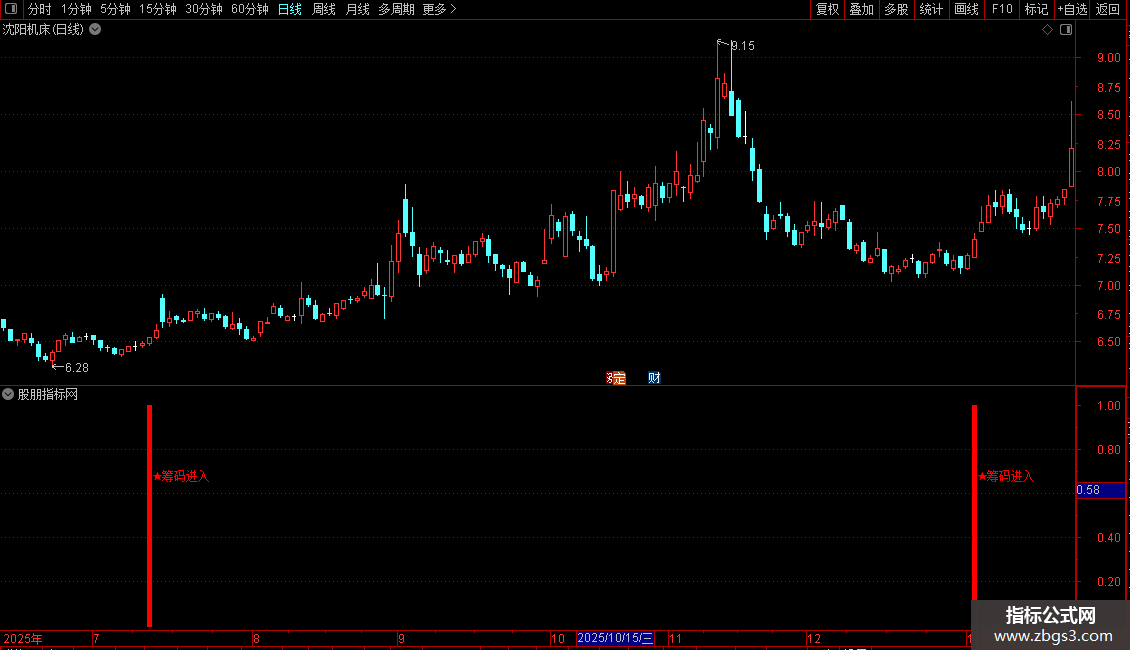Select the 周线 weekly period tab
The width and height of the screenshot is (1130, 650).
324,9
